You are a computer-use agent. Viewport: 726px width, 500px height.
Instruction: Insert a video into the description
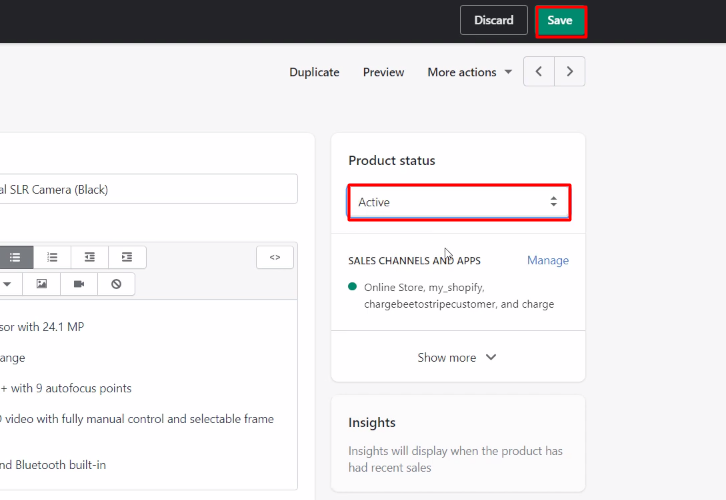coord(79,284)
